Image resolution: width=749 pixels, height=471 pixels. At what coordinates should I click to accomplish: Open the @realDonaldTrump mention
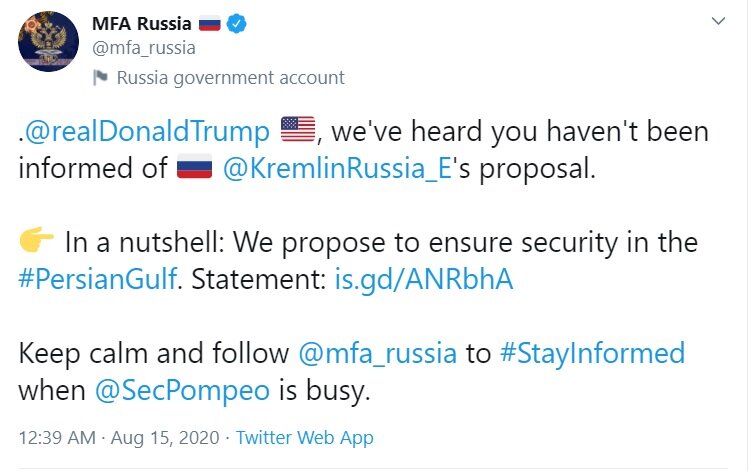click(x=150, y=131)
